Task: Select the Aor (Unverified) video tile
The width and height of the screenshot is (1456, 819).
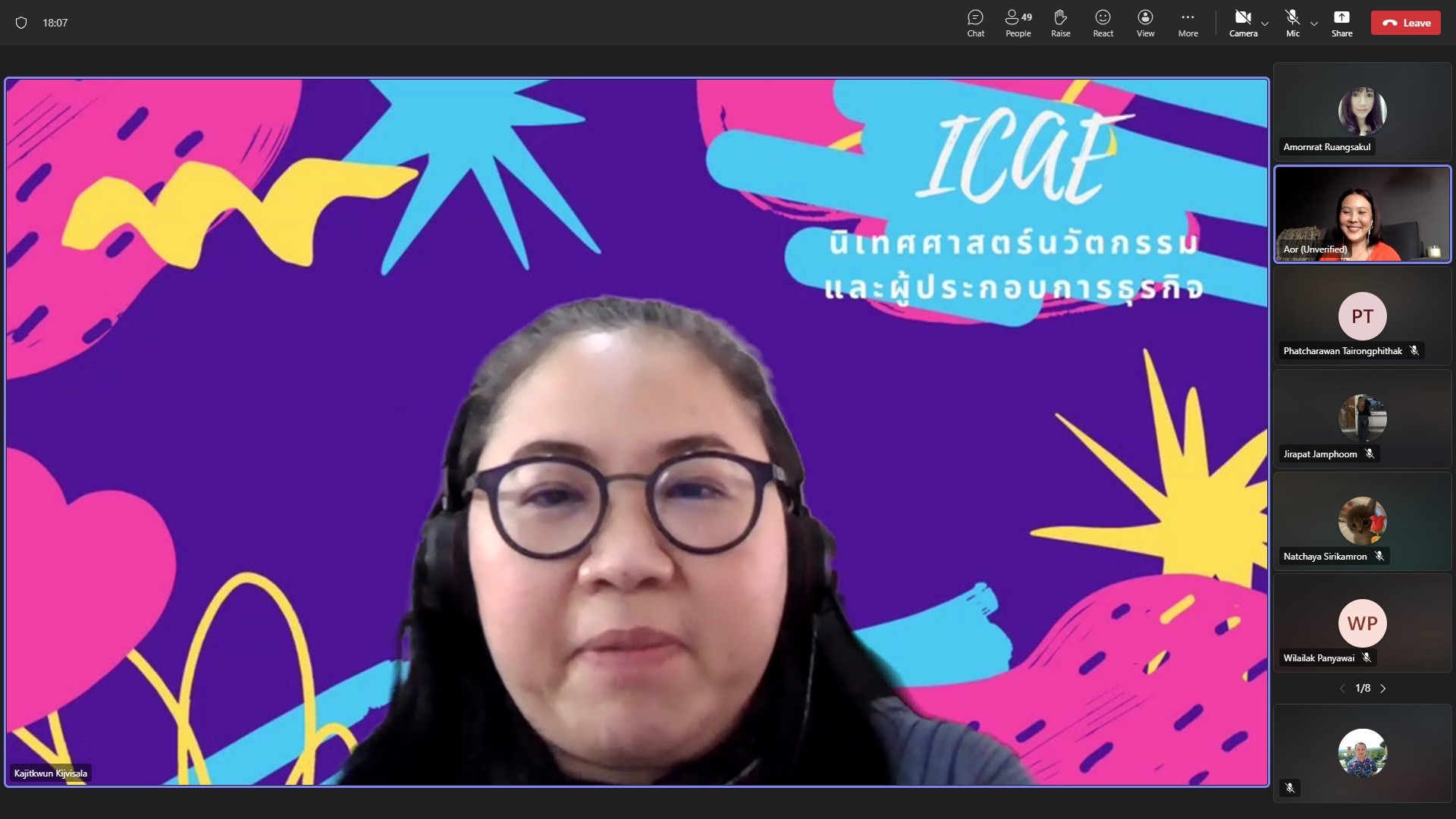Action: 1362,214
